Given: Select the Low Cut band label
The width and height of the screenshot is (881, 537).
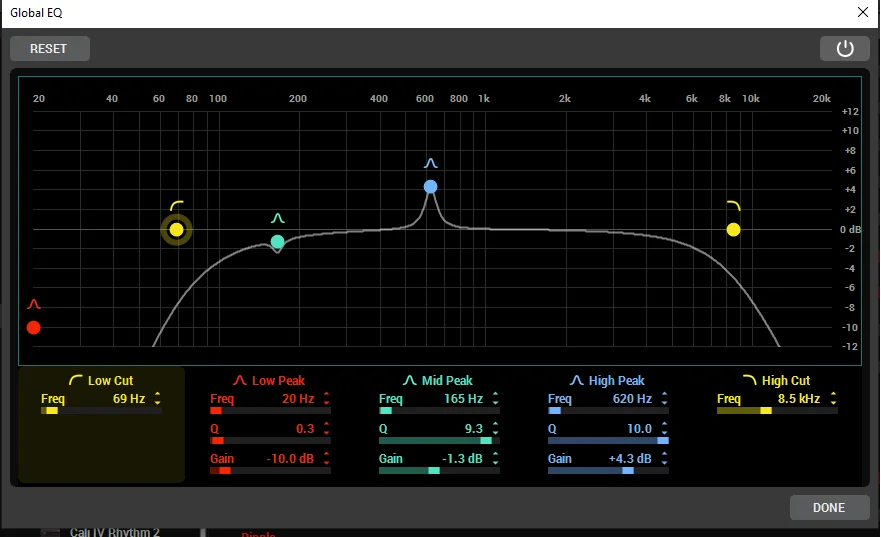Looking at the screenshot, I should tap(111, 380).
